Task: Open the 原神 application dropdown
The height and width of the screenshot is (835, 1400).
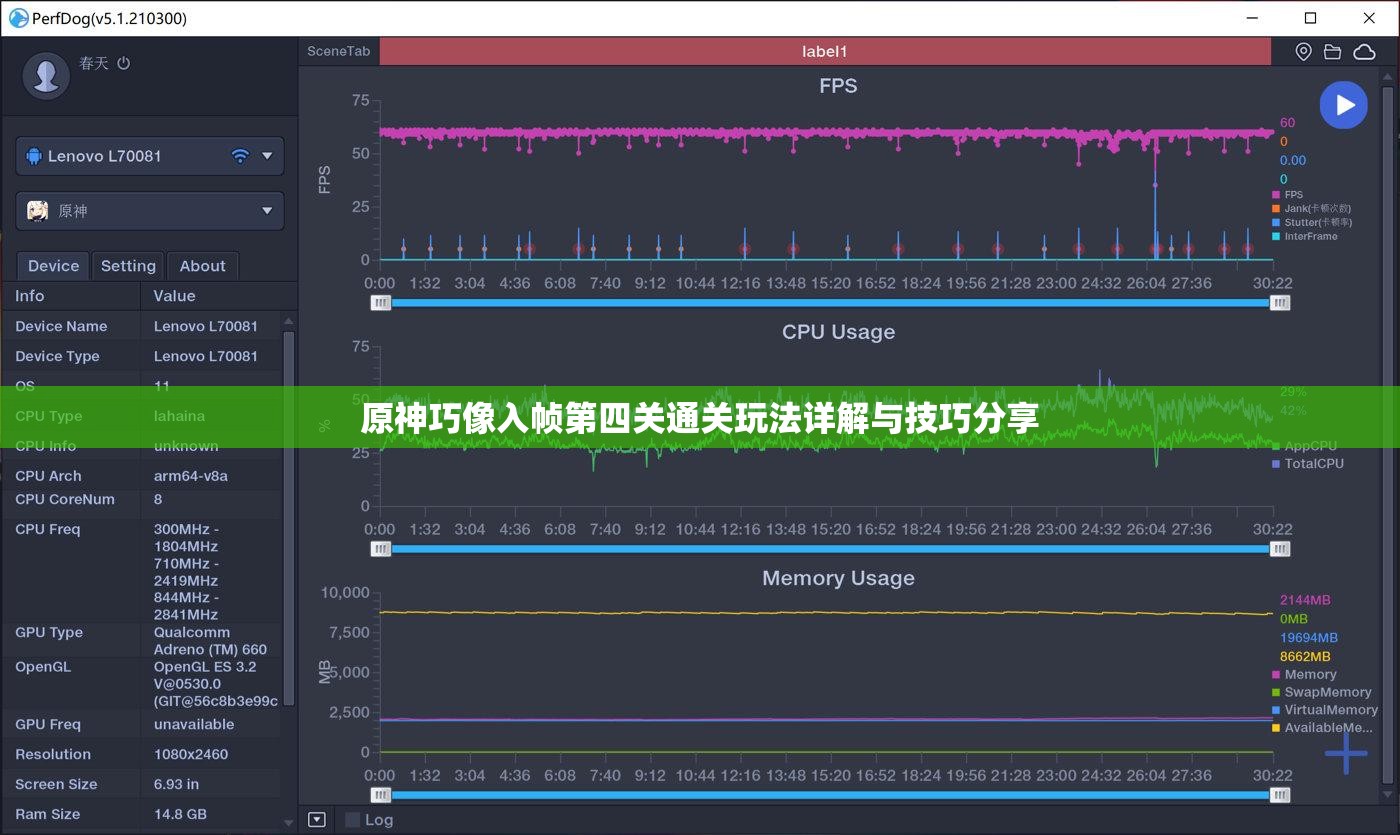Action: pyautogui.click(x=150, y=211)
